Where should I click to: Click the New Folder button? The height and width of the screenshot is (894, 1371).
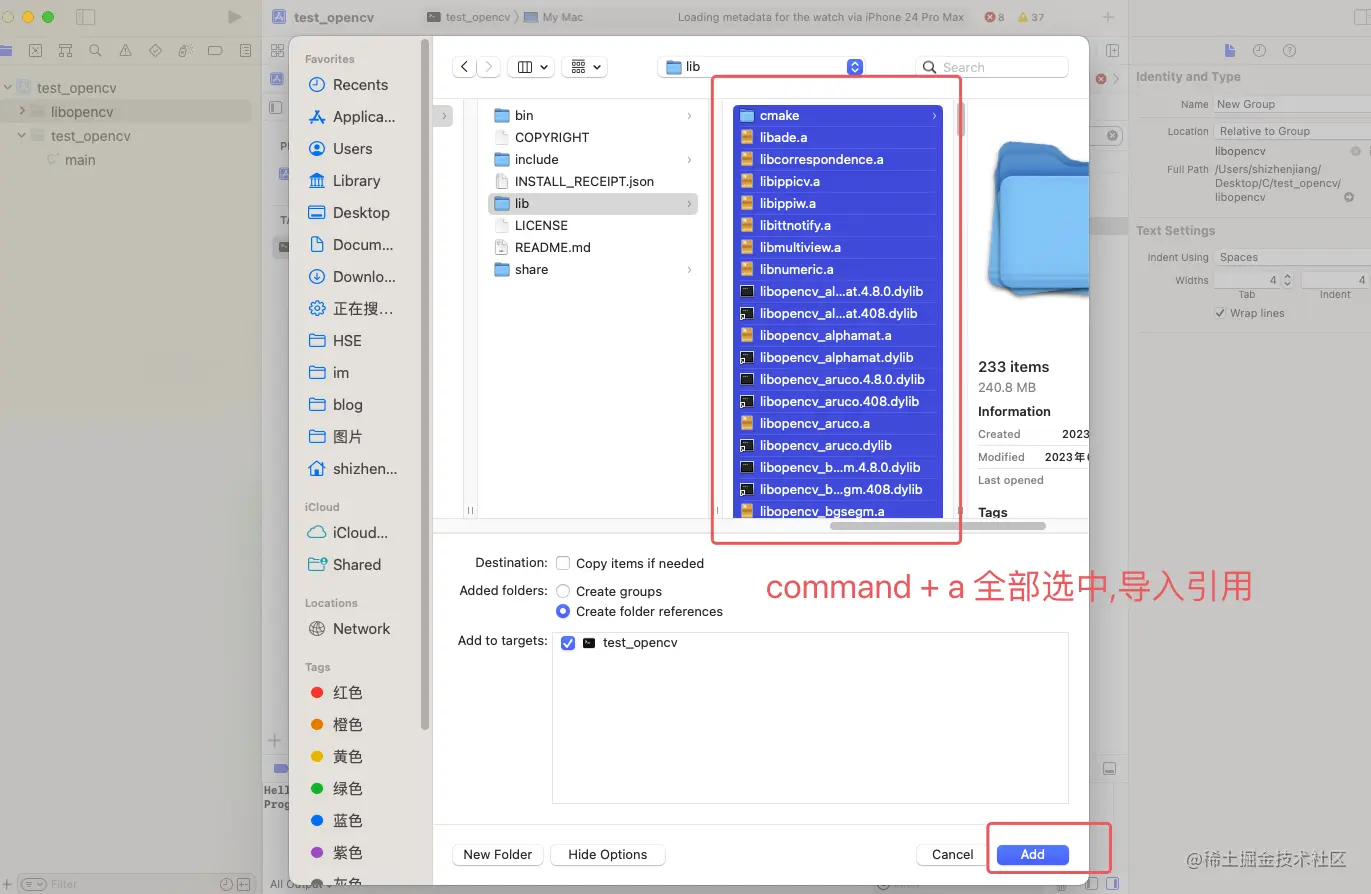[x=498, y=854]
